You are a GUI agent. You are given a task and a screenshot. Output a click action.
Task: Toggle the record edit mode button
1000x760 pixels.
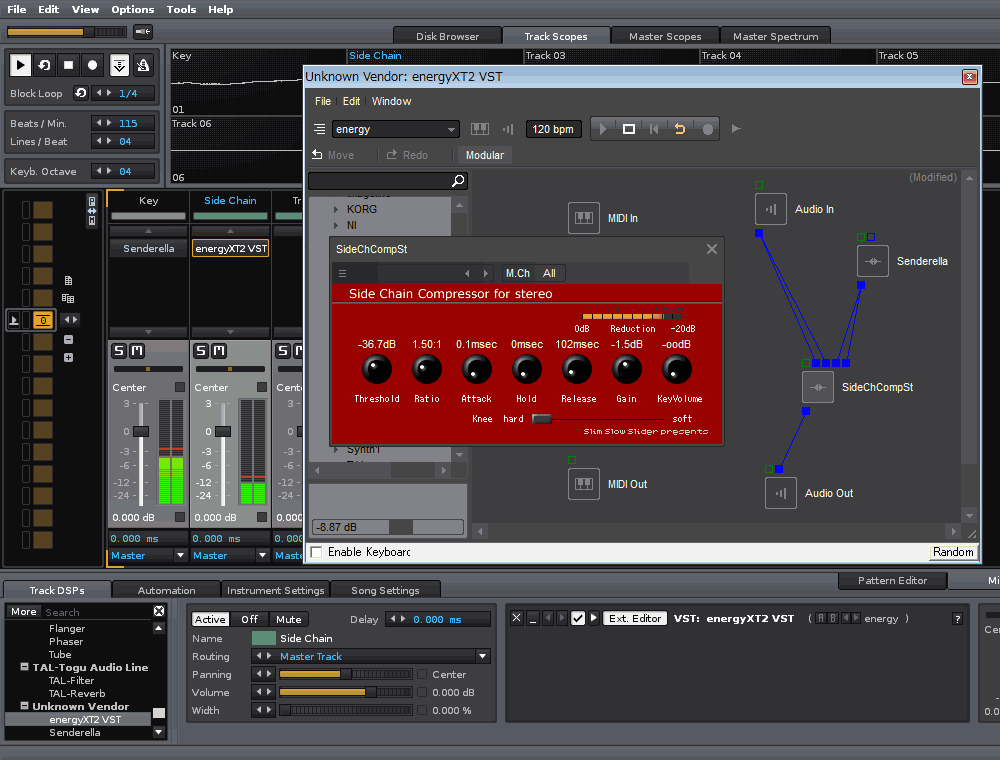coord(92,65)
